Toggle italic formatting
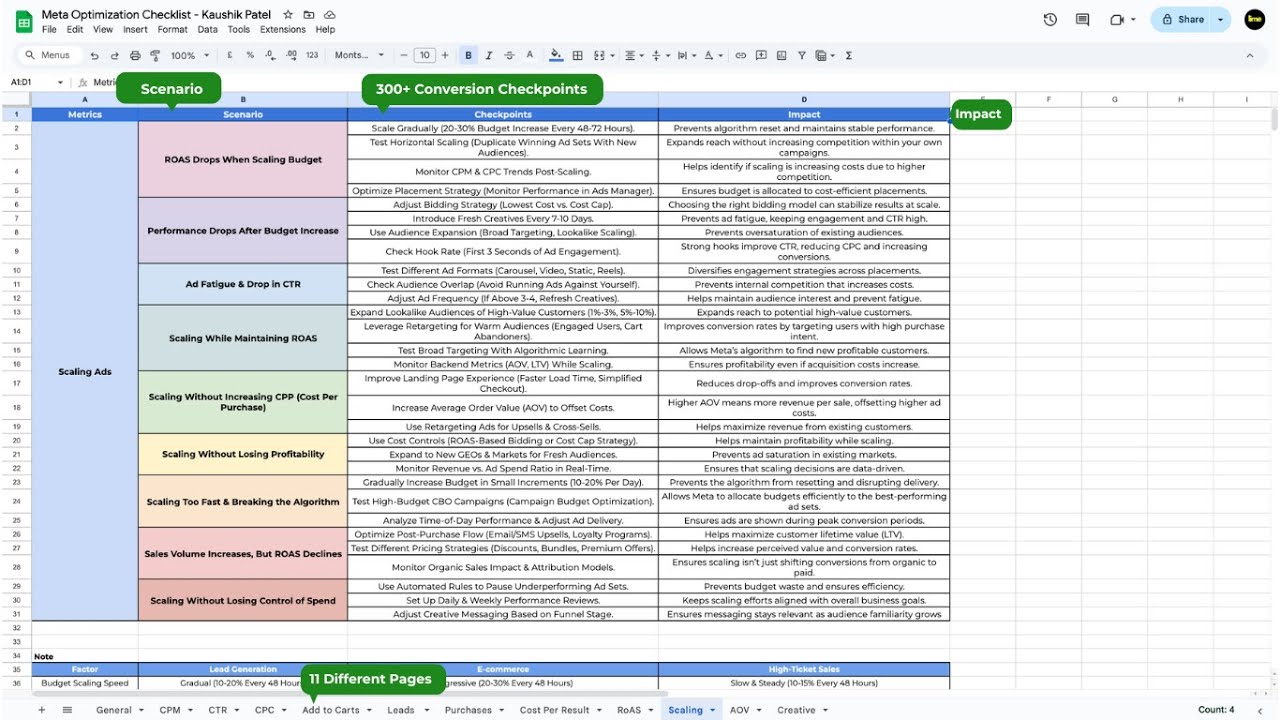 pyautogui.click(x=489, y=56)
